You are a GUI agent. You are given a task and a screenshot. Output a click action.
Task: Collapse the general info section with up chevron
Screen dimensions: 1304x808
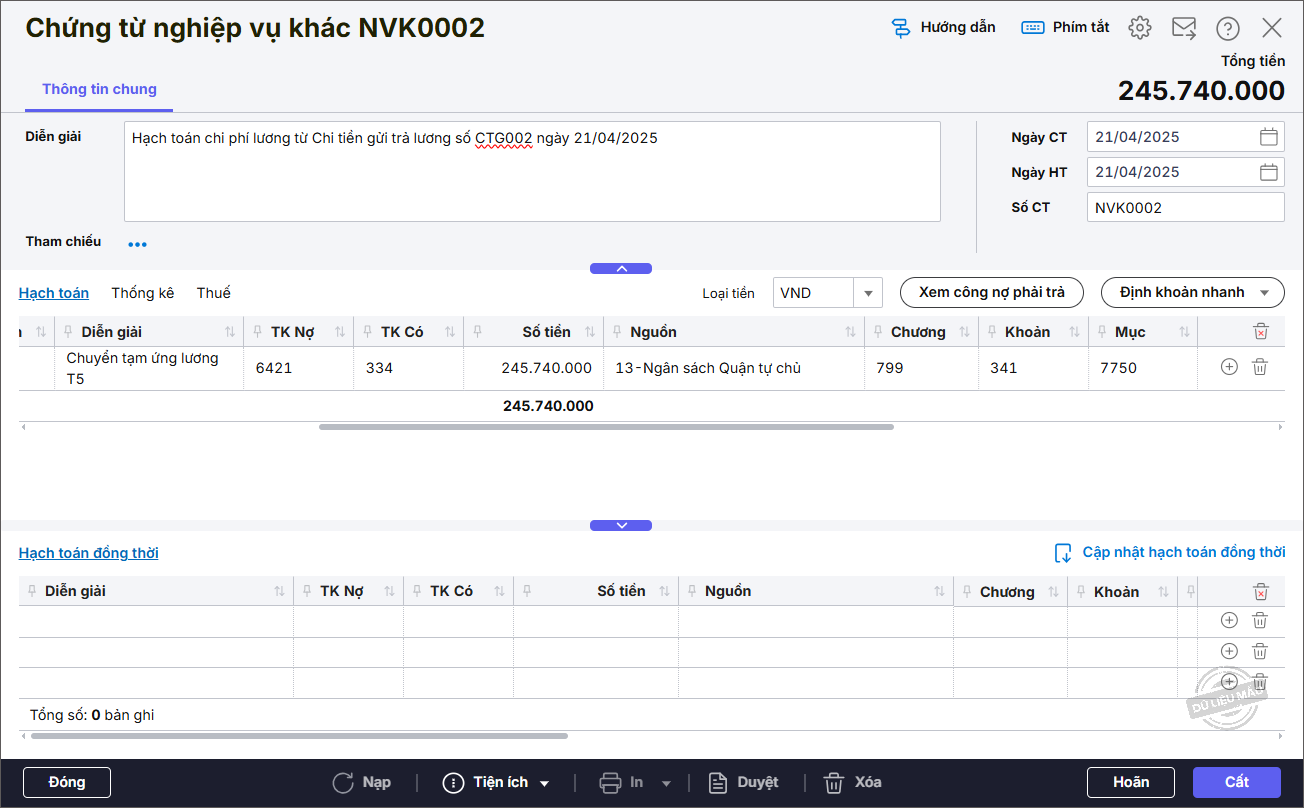click(621, 268)
